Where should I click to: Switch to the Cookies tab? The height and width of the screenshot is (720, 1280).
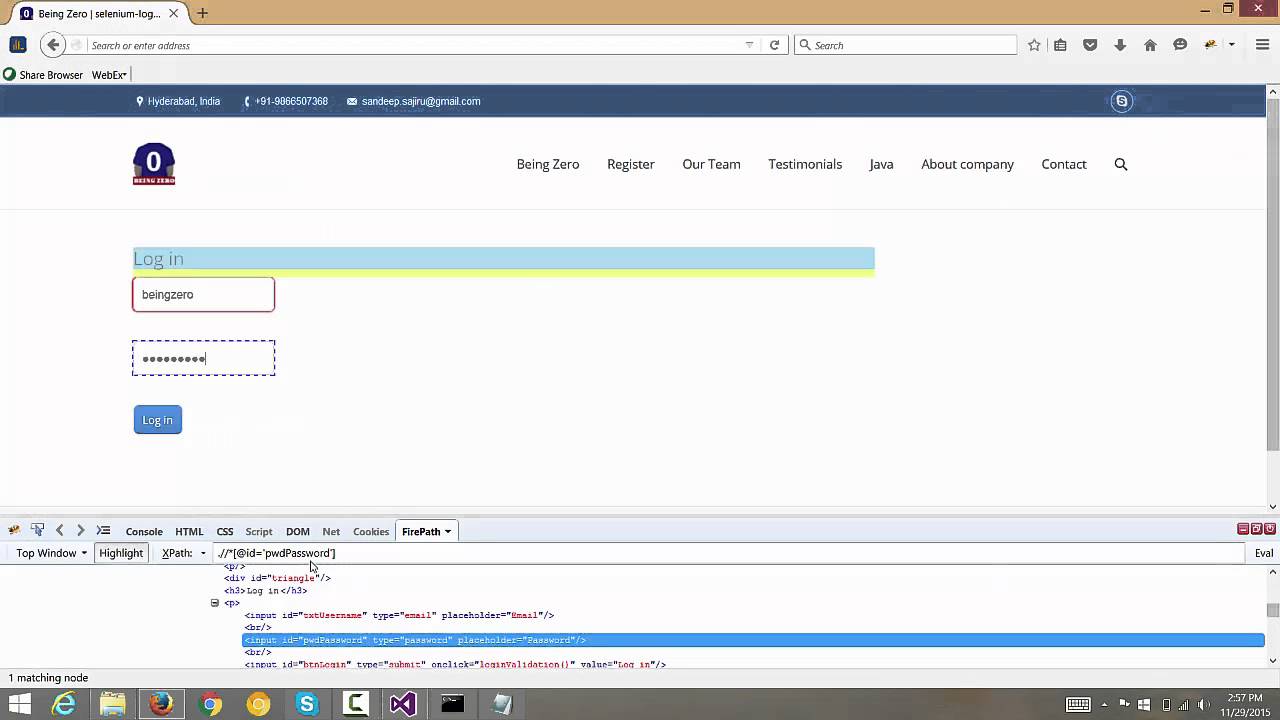[x=371, y=532]
